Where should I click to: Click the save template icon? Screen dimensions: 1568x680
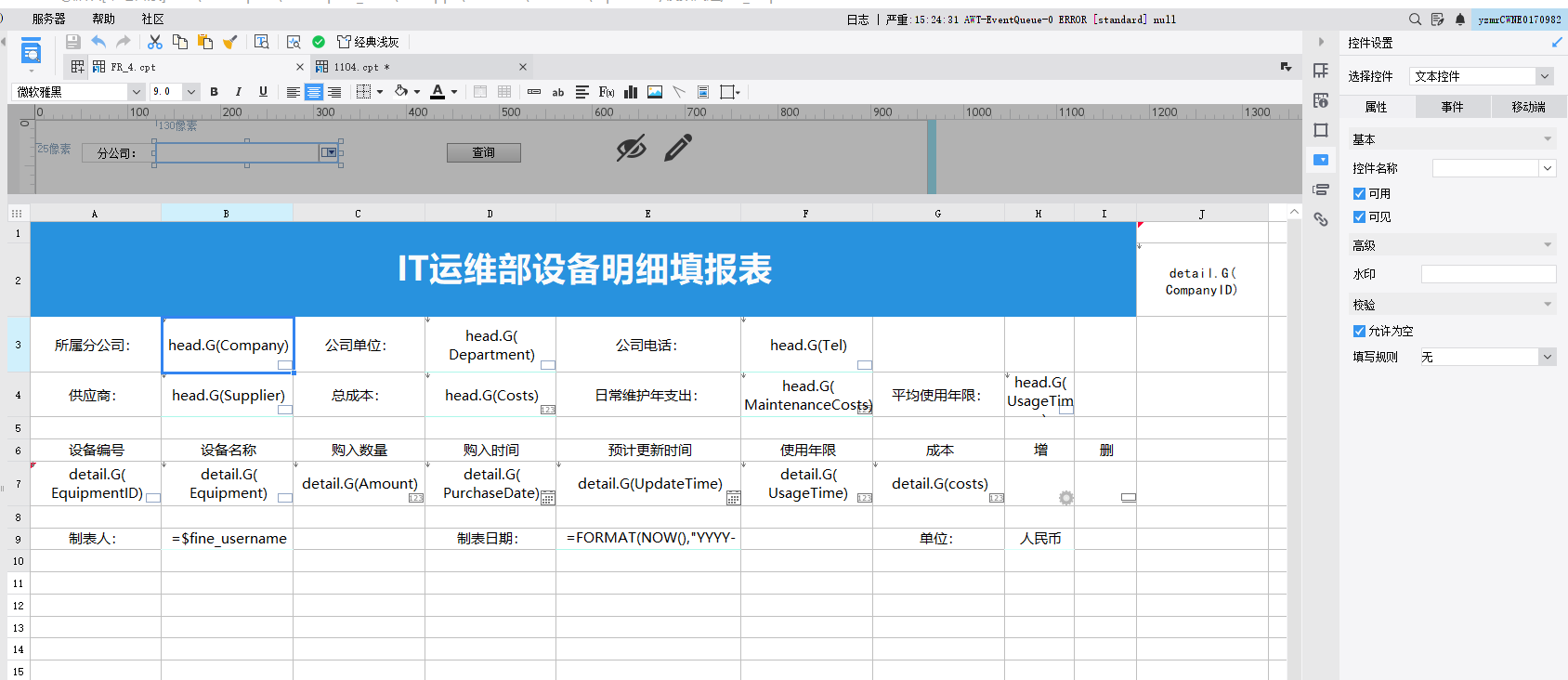(x=72, y=42)
